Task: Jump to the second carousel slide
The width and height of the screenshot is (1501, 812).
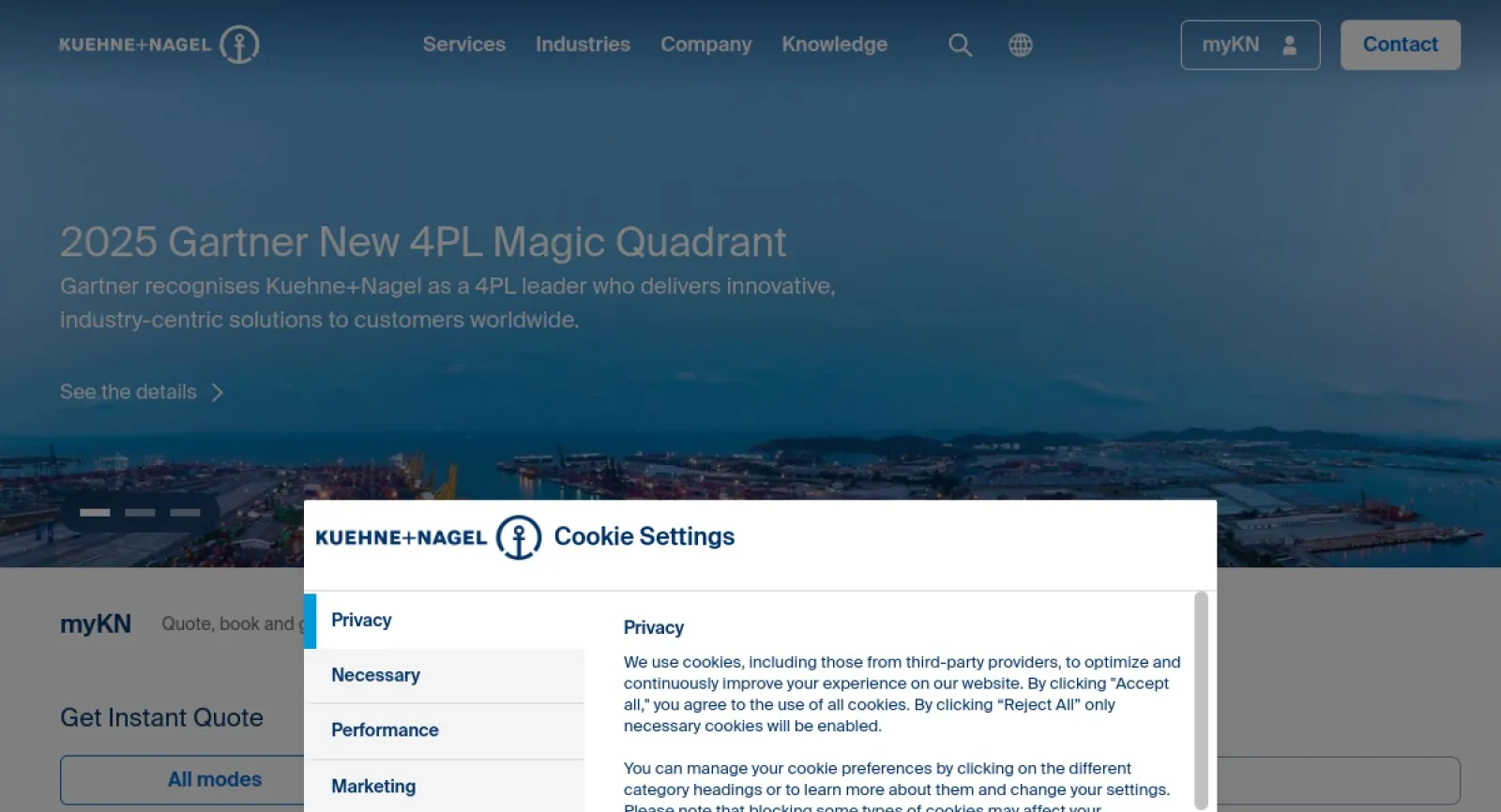Action: [140, 513]
